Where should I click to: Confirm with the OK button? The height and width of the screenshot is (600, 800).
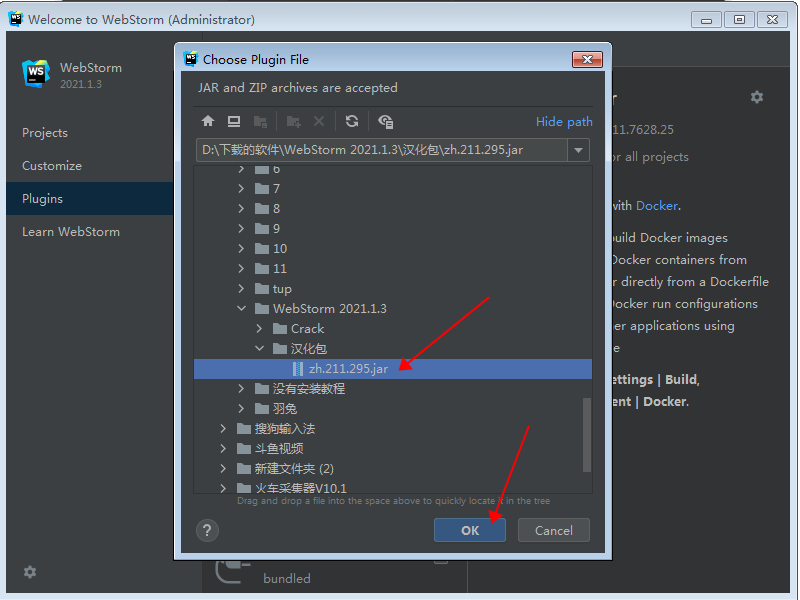tap(470, 531)
